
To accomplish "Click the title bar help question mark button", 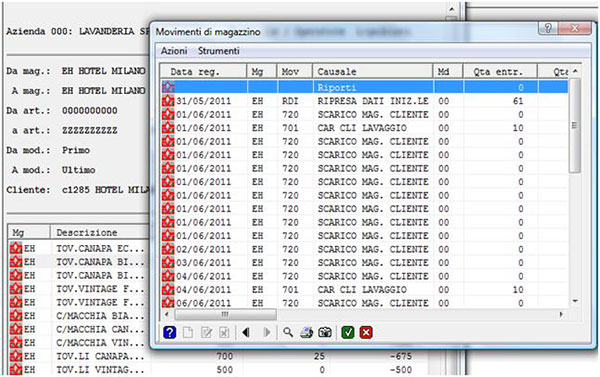I will (548, 28).
